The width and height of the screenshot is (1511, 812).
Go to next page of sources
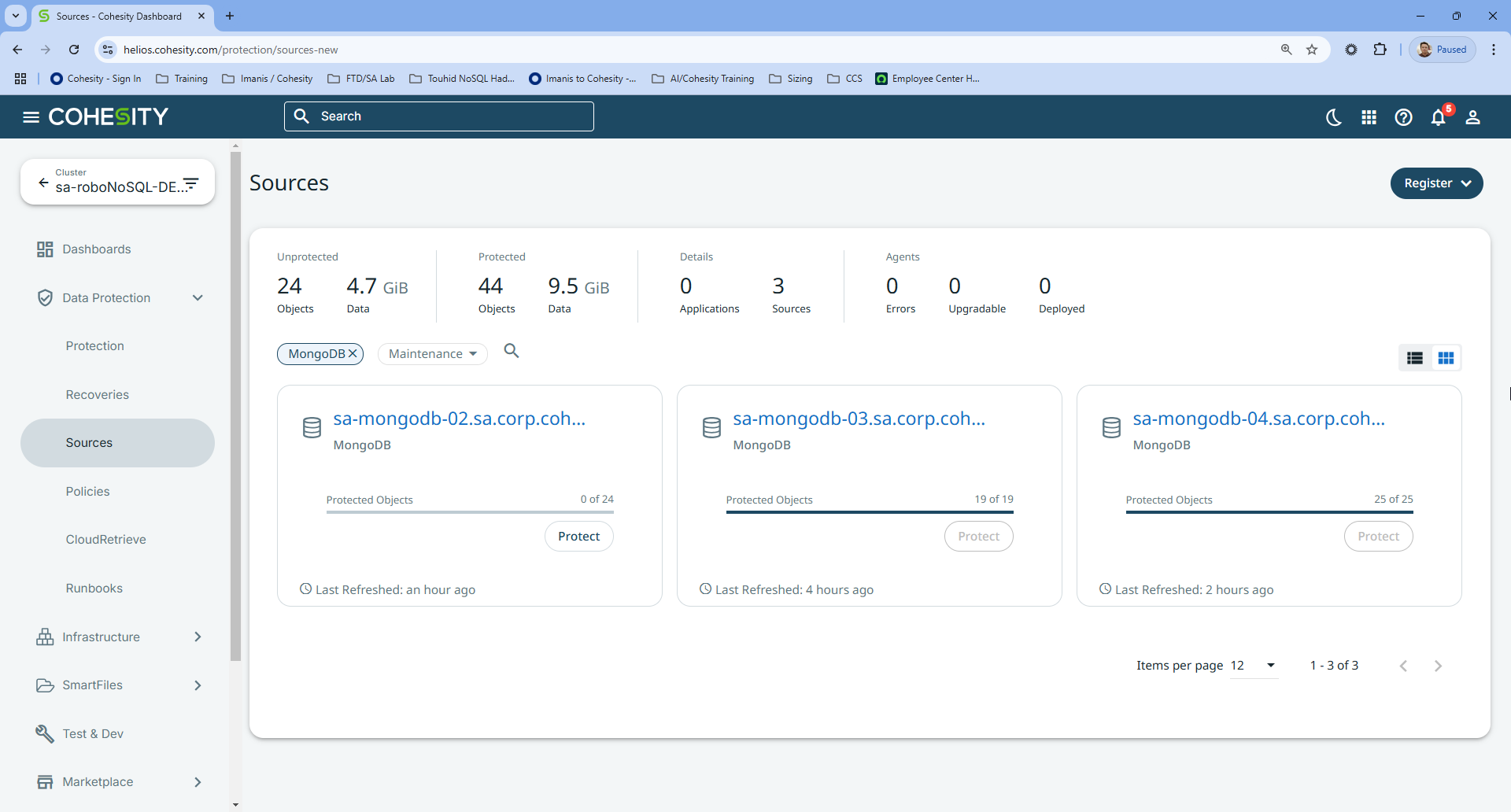(1438, 666)
